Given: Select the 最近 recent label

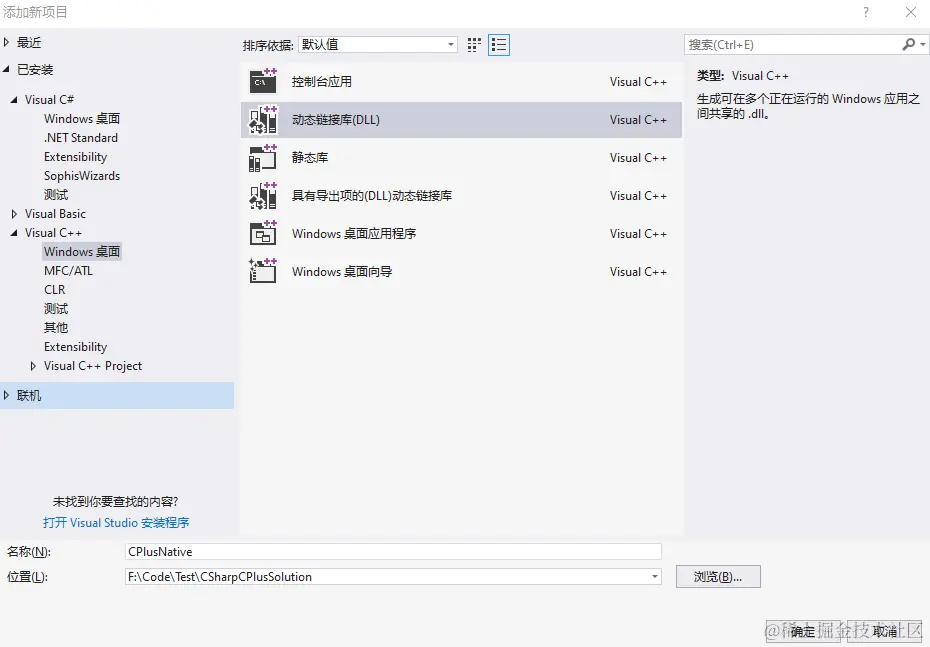Looking at the screenshot, I should (29, 42).
